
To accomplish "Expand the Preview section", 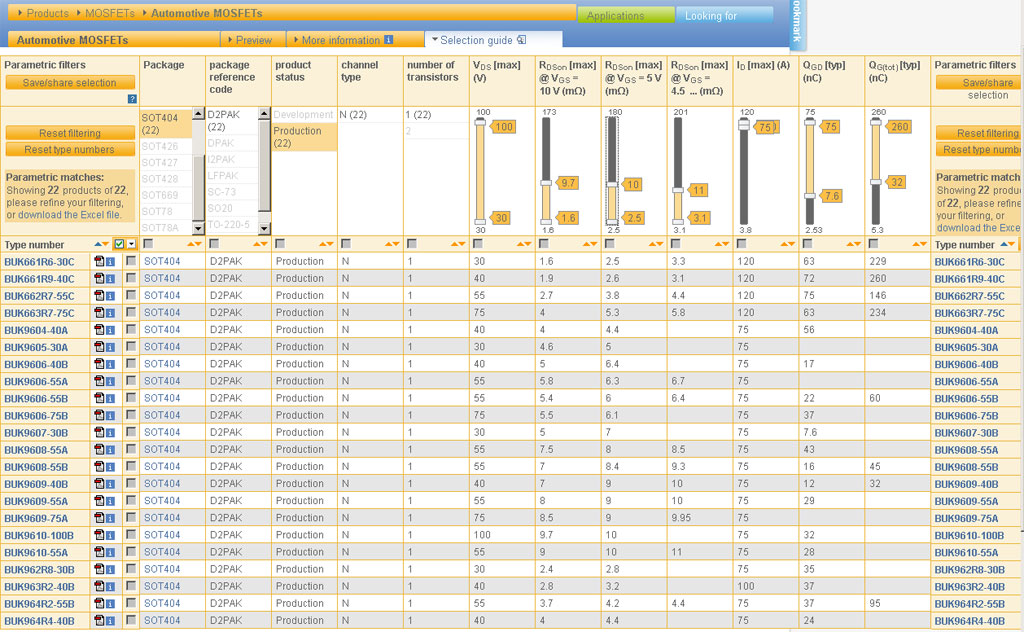I will (254, 40).
